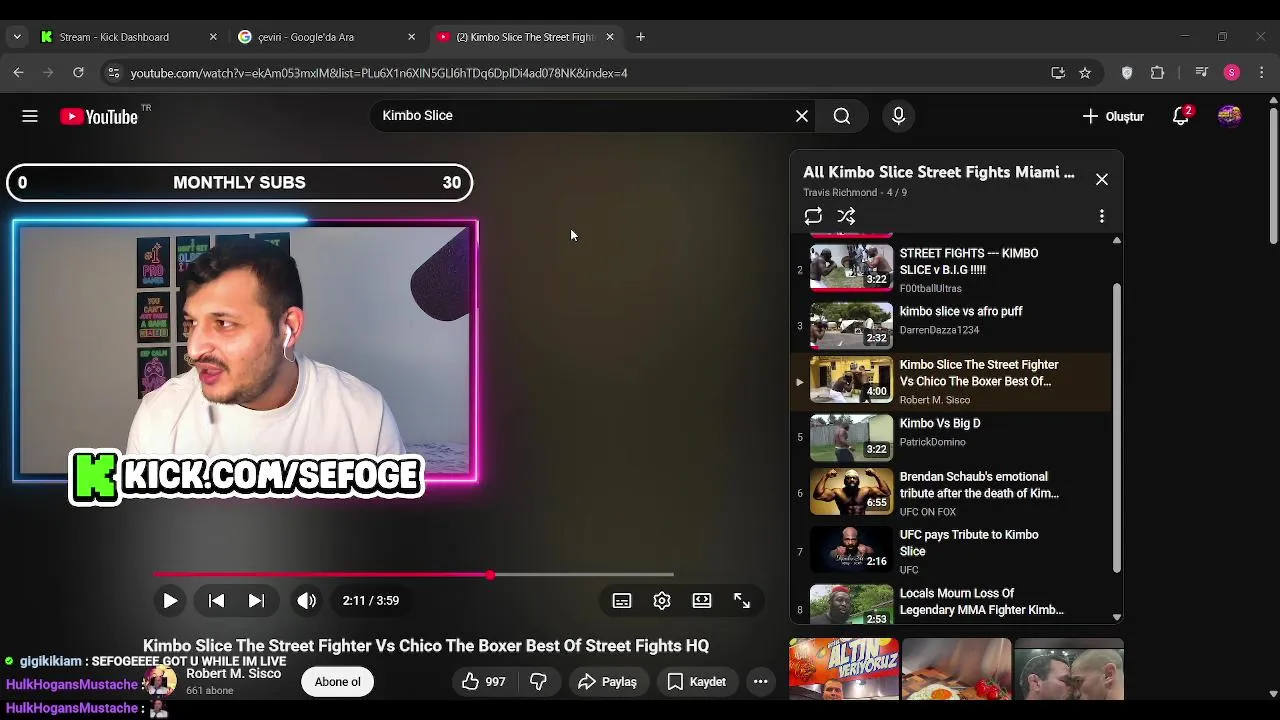Close the Kick Dashboard tab

212,37
